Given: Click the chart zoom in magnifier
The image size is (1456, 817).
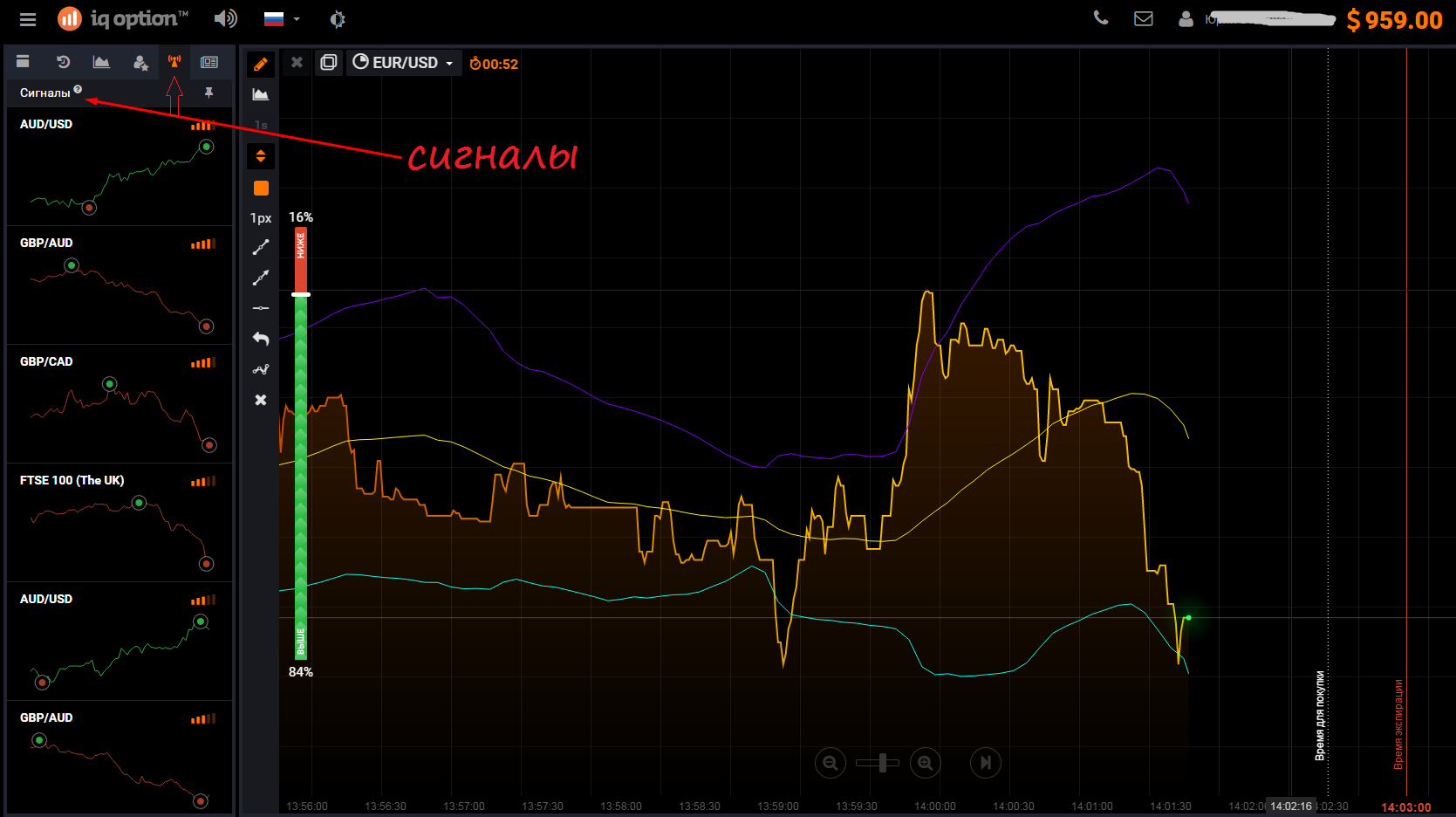Looking at the screenshot, I should (x=925, y=763).
